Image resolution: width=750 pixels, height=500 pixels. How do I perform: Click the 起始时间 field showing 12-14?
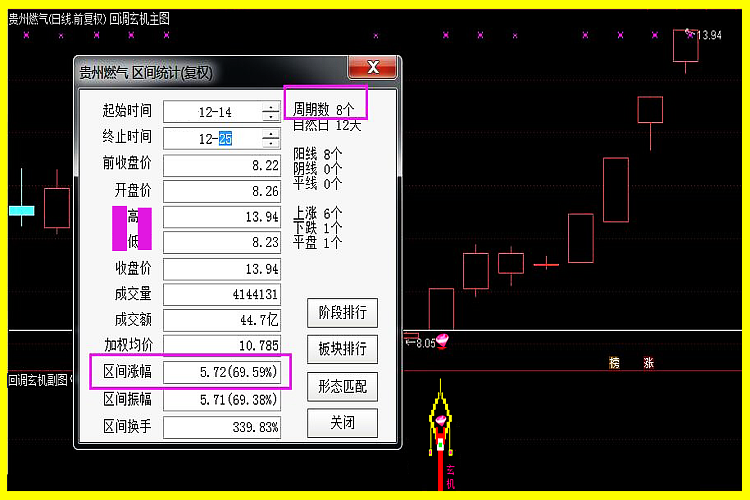pos(212,112)
